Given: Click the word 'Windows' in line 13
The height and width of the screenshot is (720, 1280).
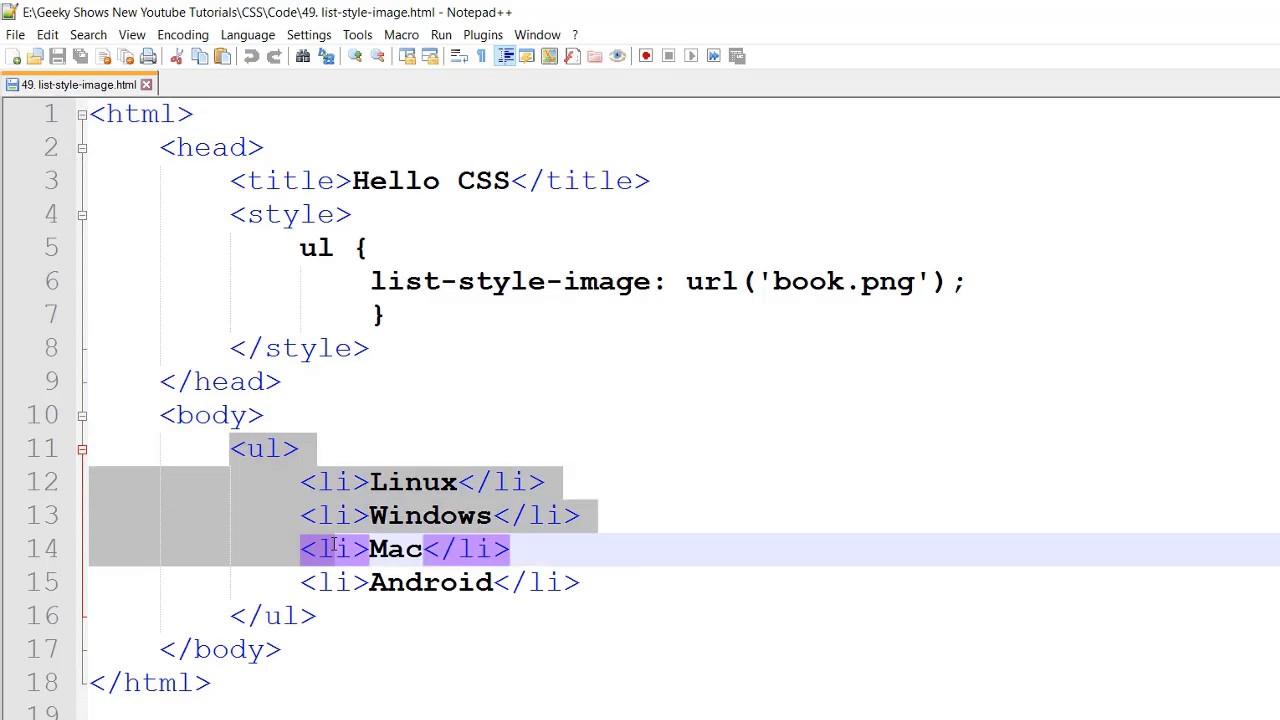Looking at the screenshot, I should [x=430, y=515].
